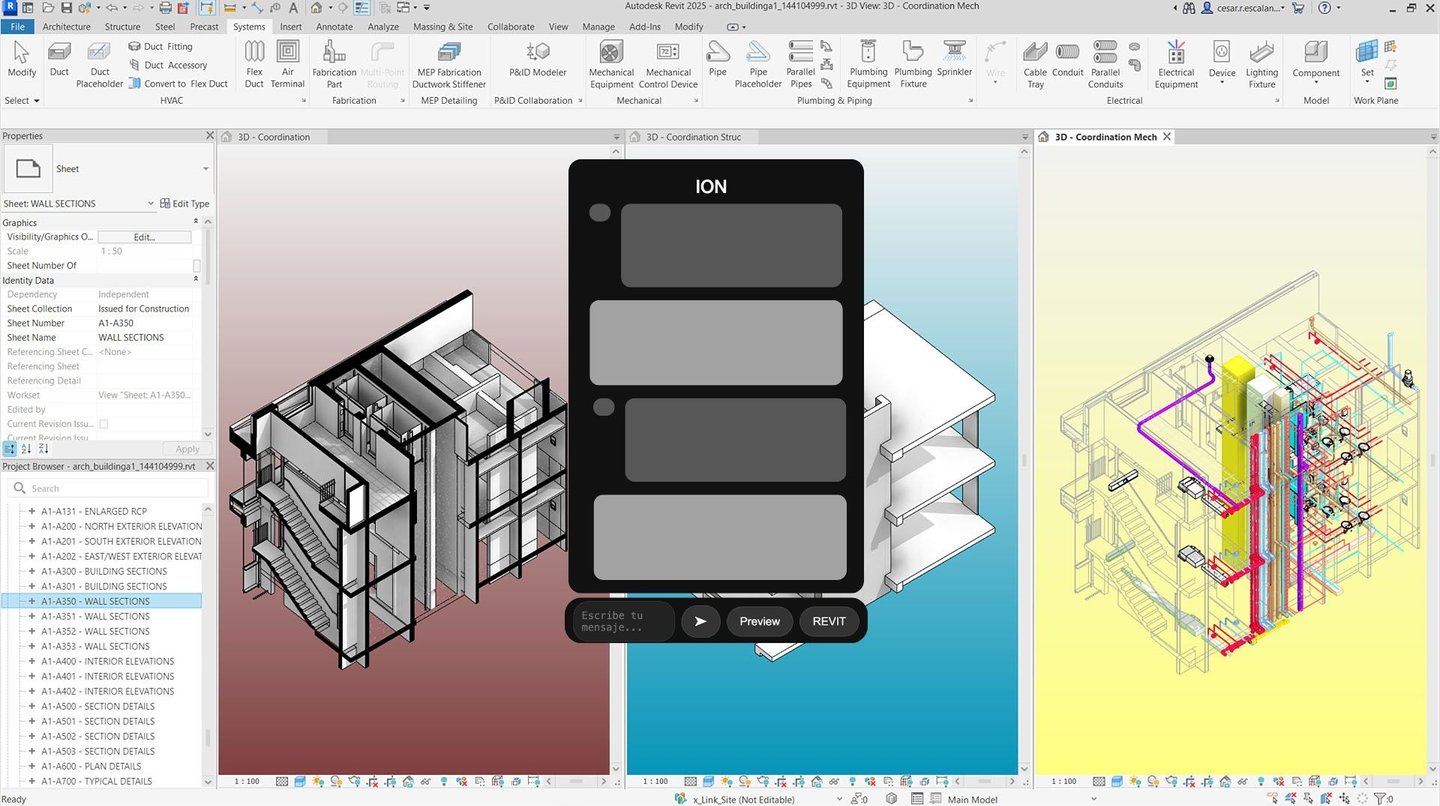The height and width of the screenshot is (806, 1440).
Task: Select the Mechanical Control Device tool
Action: 668,64
